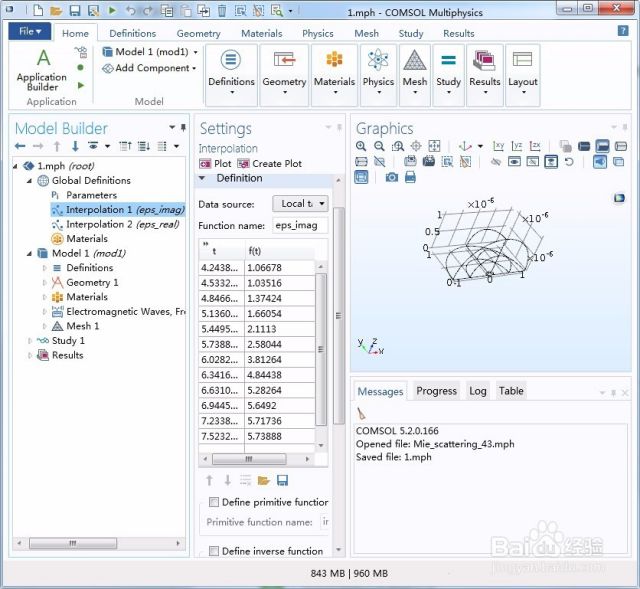Click the Undo icon in title toolbar
640x589 pixels.
pyautogui.click(x=130, y=10)
